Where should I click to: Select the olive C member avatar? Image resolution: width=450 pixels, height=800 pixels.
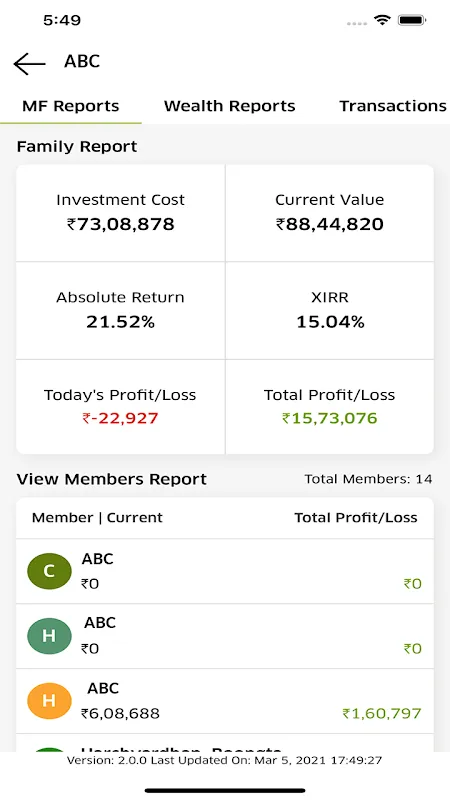pyautogui.click(x=49, y=571)
